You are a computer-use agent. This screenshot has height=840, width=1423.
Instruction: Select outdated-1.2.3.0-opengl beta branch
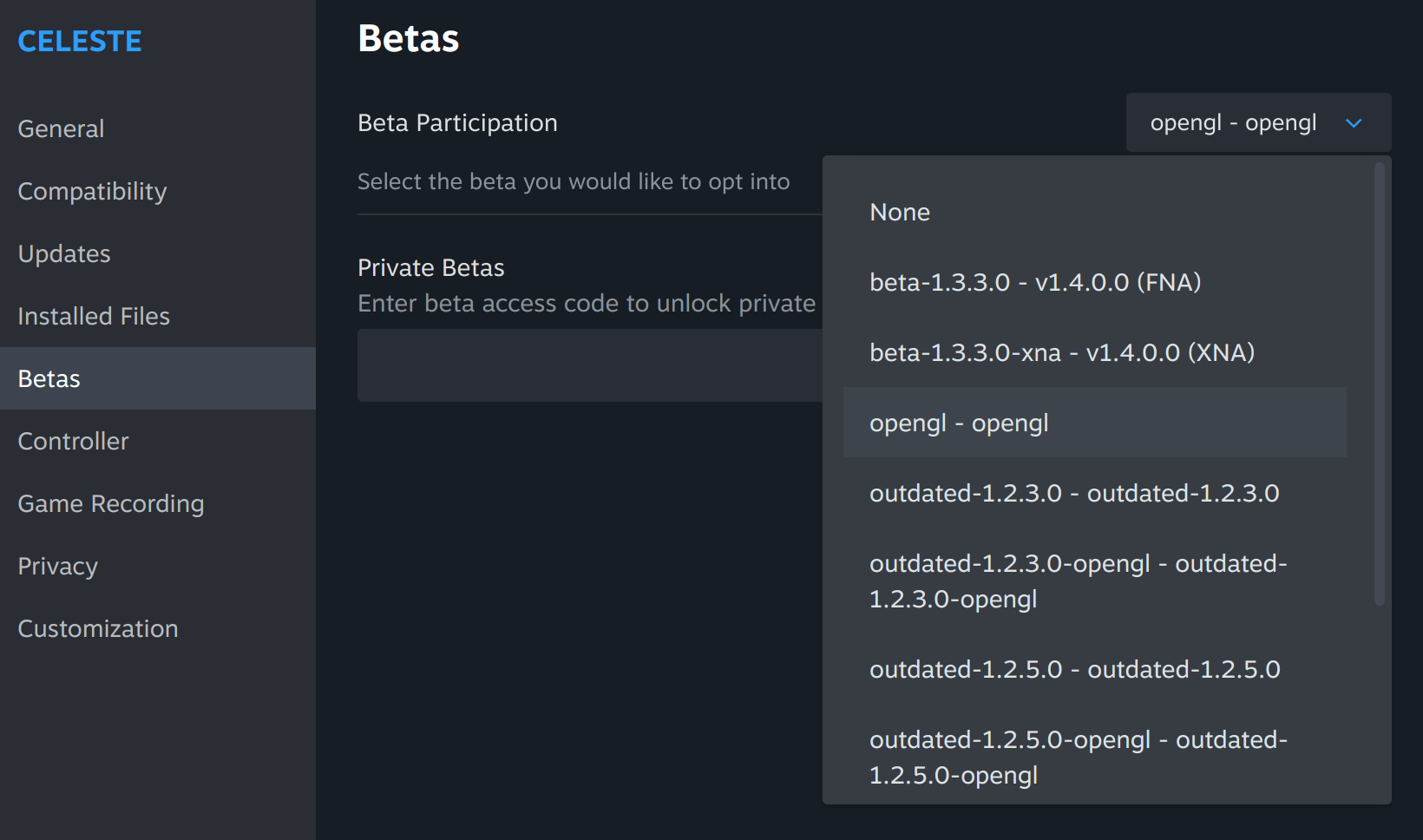tap(1078, 581)
